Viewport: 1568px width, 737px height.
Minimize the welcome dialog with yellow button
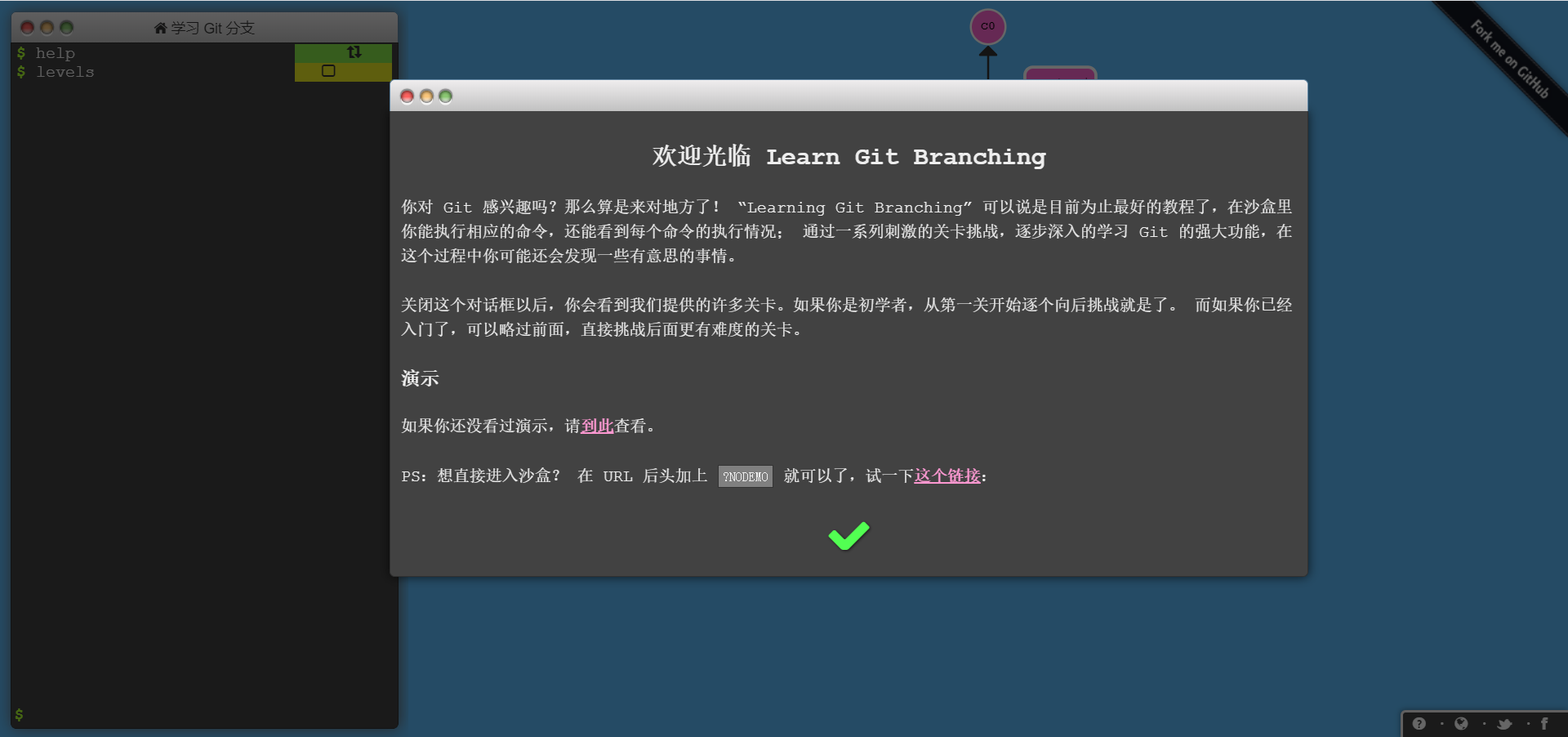click(x=426, y=96)
